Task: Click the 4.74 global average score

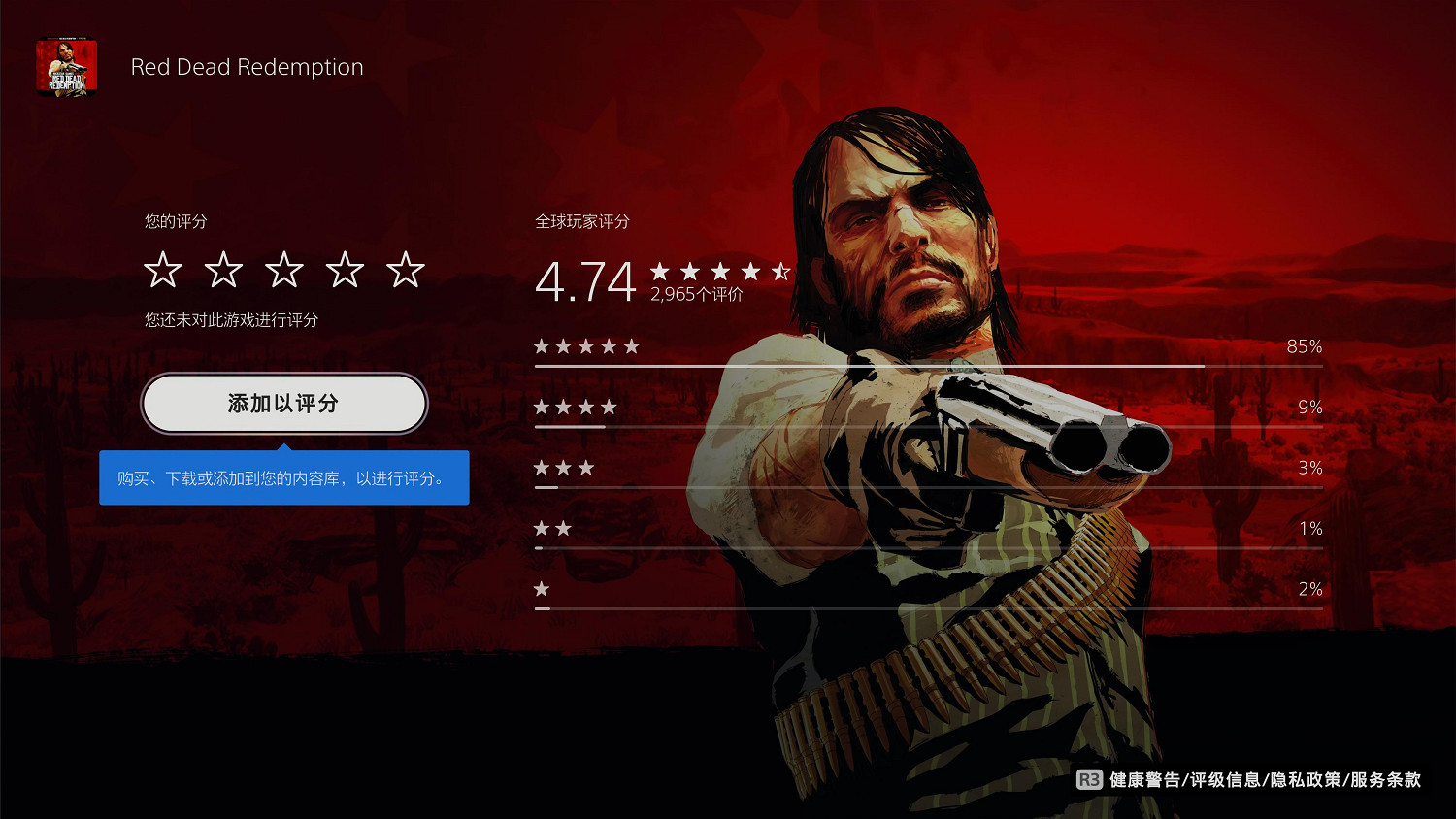Action: [585, 281]
